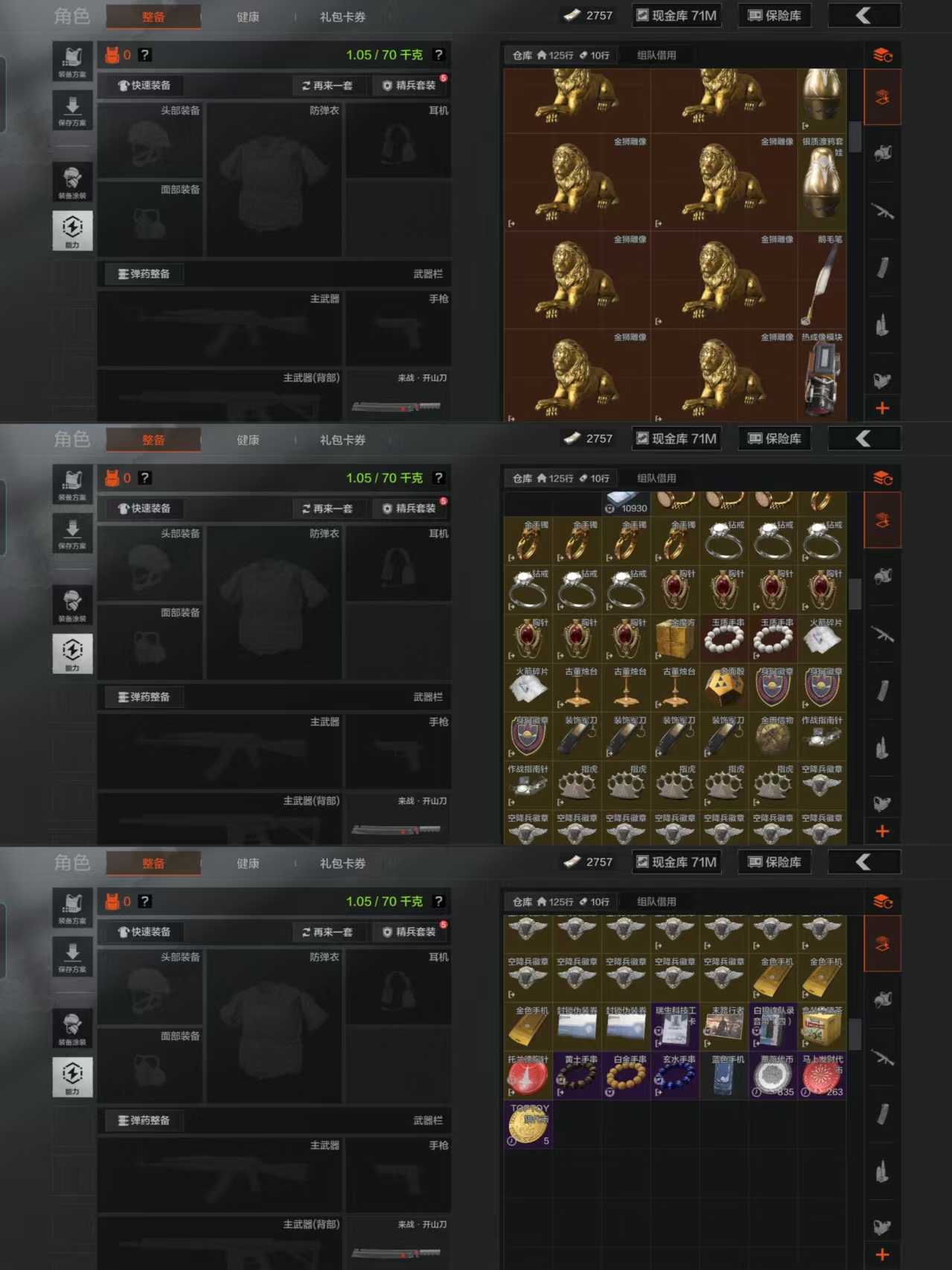
Task: Expand warehouse with orange plus in bottom screenshot
Action: [x=883, y=1254]
